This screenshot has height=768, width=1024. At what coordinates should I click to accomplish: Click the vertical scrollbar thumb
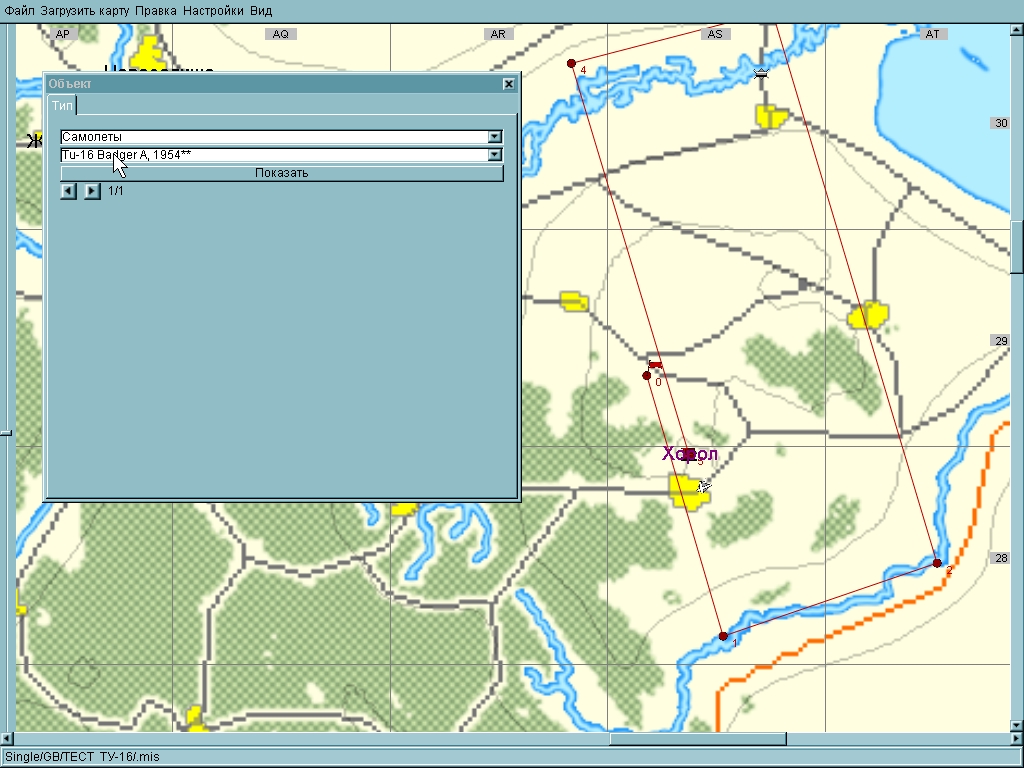(x=1017, y=248)
